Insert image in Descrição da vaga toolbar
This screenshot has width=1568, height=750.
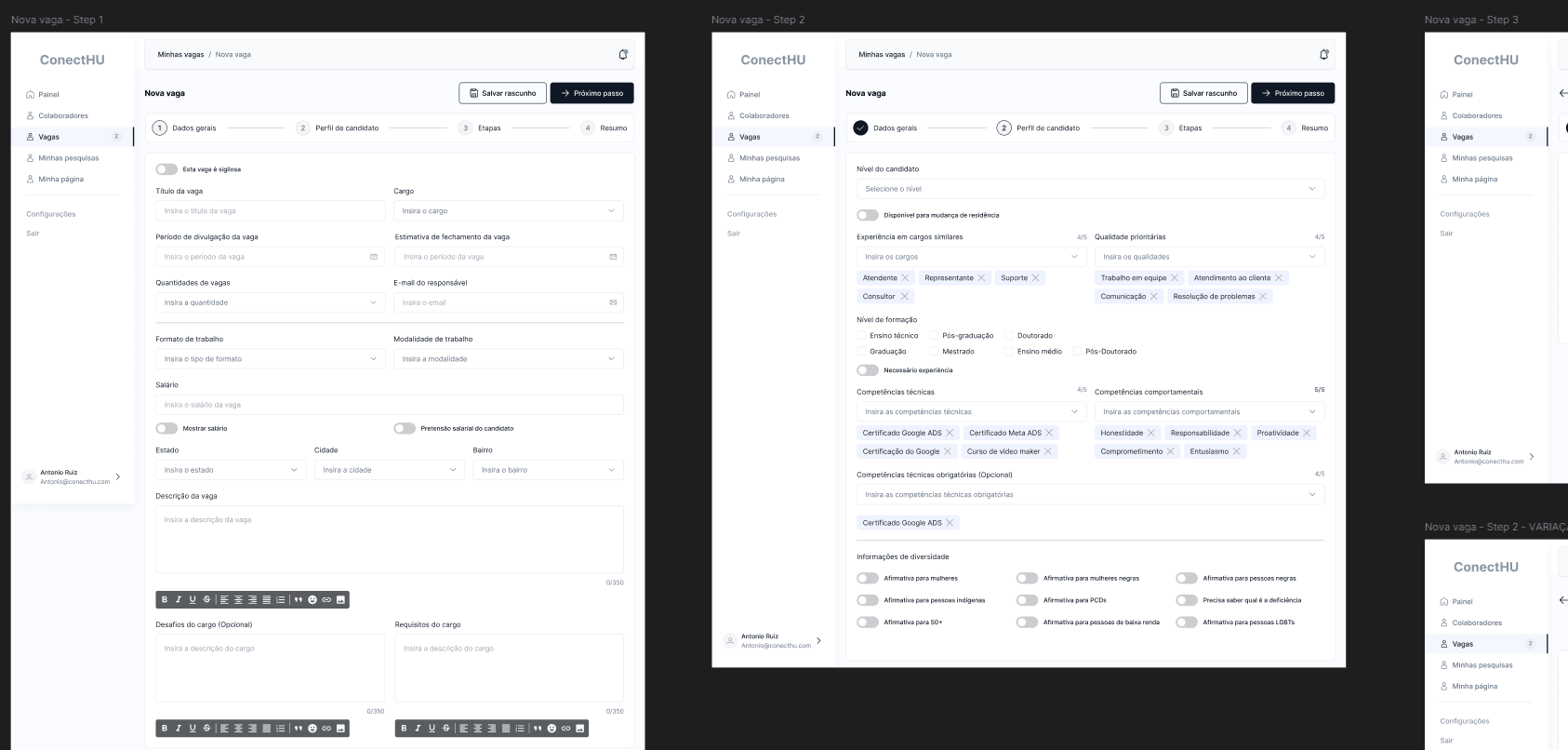340,599
